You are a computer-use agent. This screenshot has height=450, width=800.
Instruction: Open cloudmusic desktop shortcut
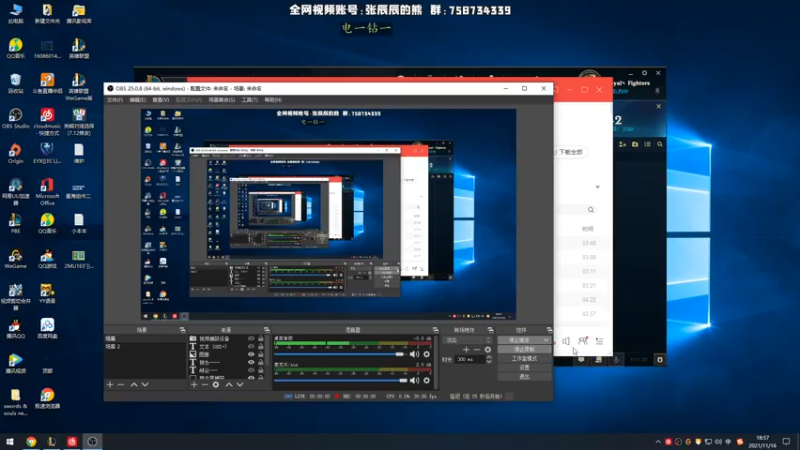tap(47, 121)
